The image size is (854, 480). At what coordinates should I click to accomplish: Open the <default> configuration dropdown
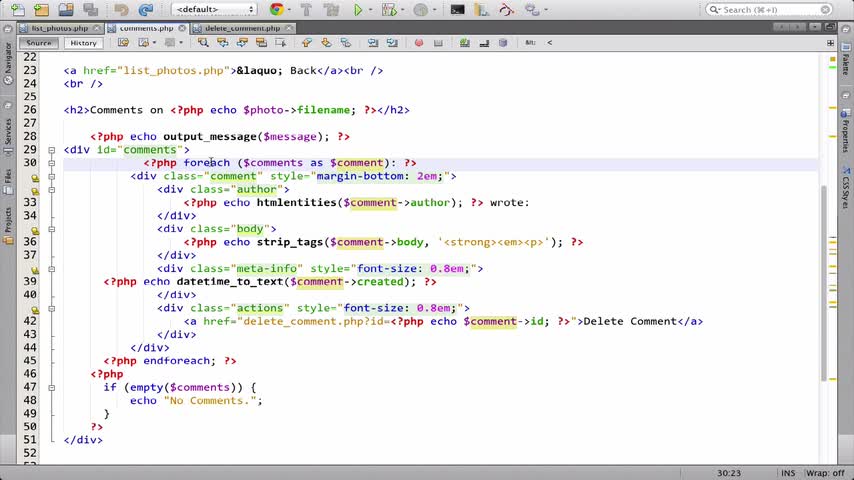(x=214, y=9)
